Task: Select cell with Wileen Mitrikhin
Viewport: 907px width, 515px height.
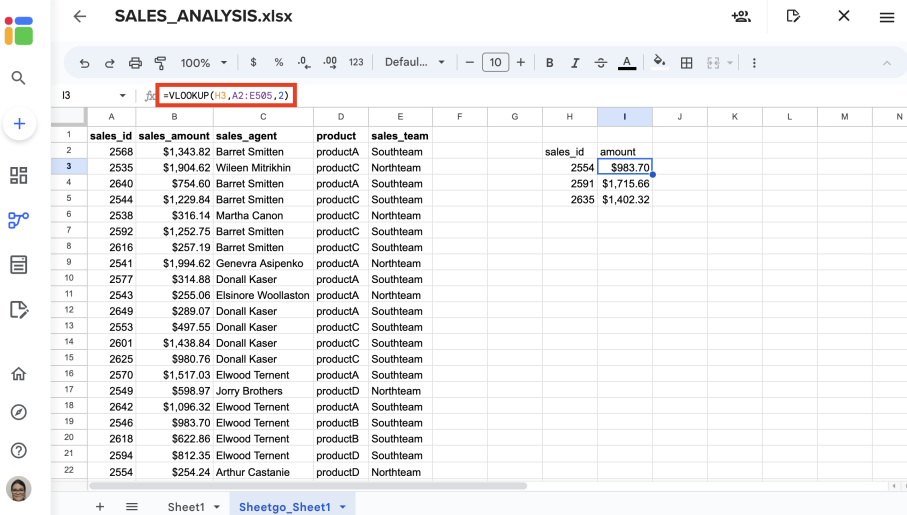Action: 263,167
